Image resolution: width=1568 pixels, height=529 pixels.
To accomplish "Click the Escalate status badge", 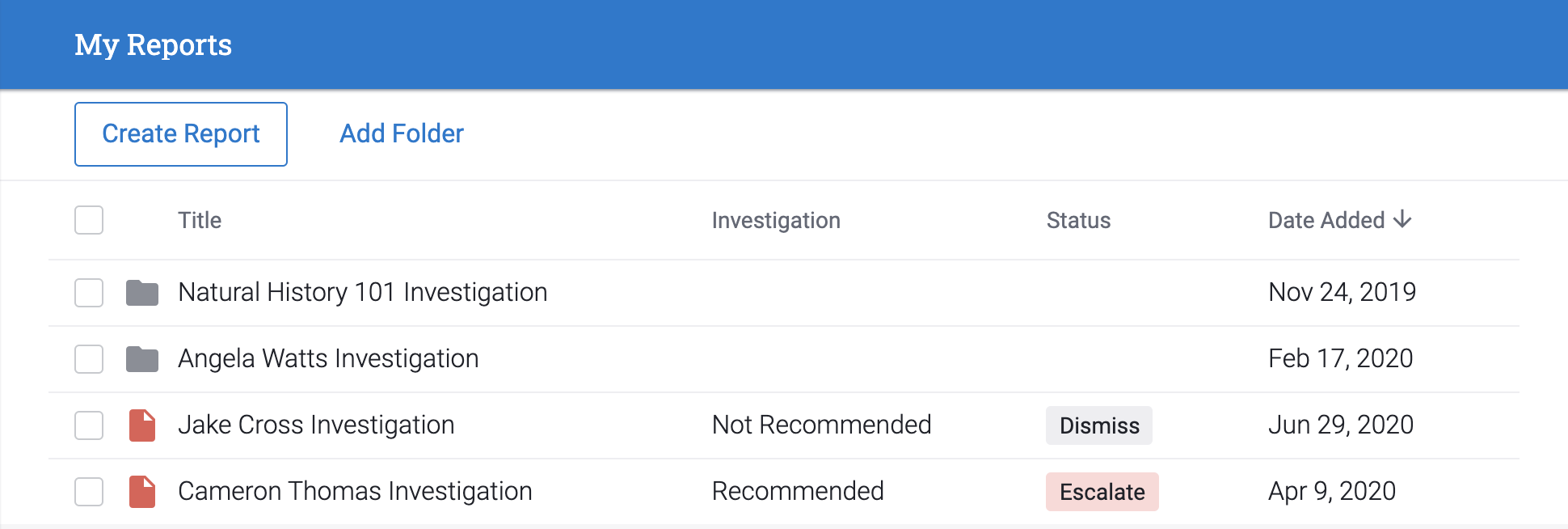I will (1102, 492).
